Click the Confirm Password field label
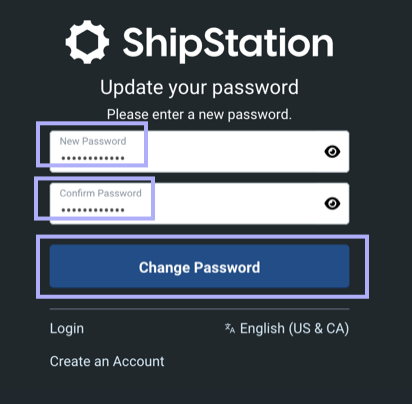The height and width of the screenshot is (404, 412). click(x=100, y=193)
